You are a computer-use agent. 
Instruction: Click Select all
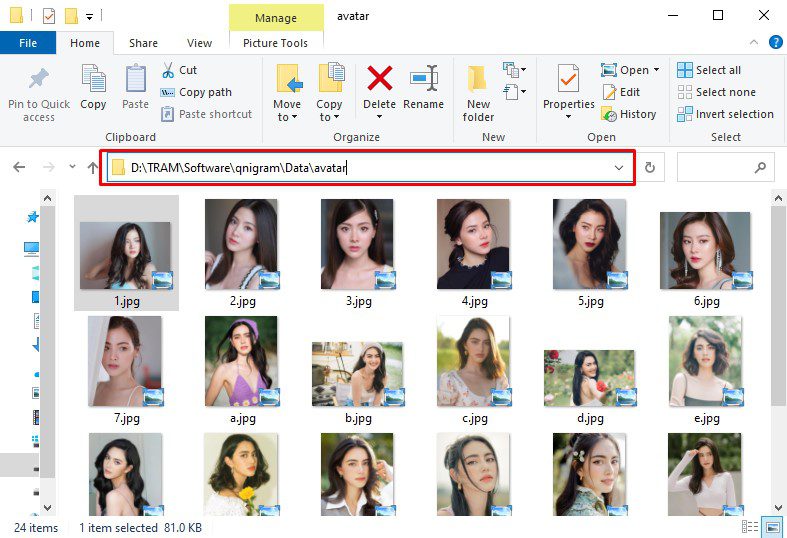coord(709,70)
